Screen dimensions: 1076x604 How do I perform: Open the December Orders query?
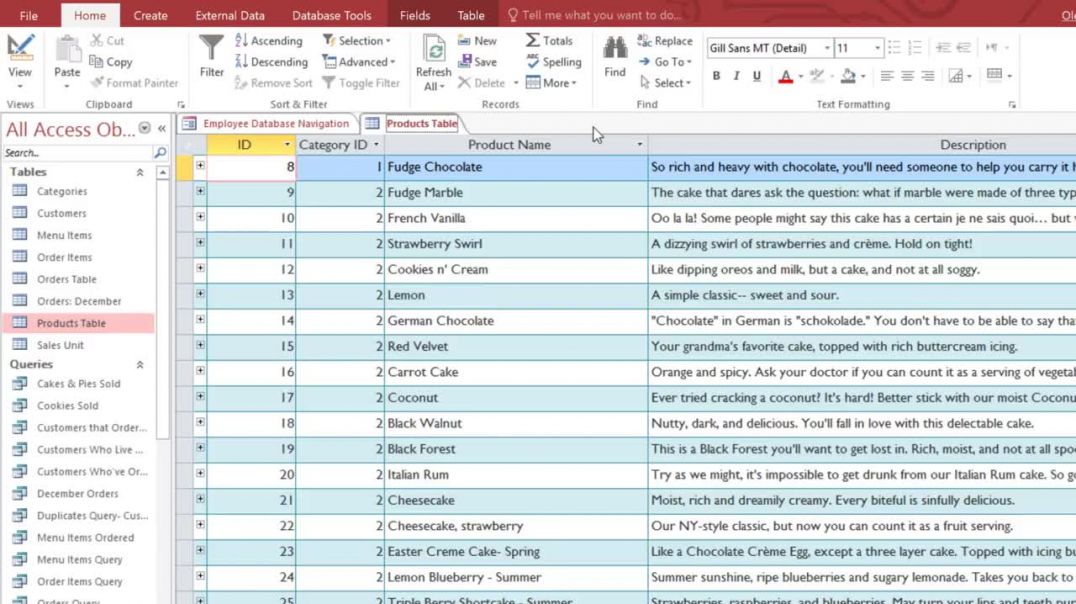coord(78,493)
